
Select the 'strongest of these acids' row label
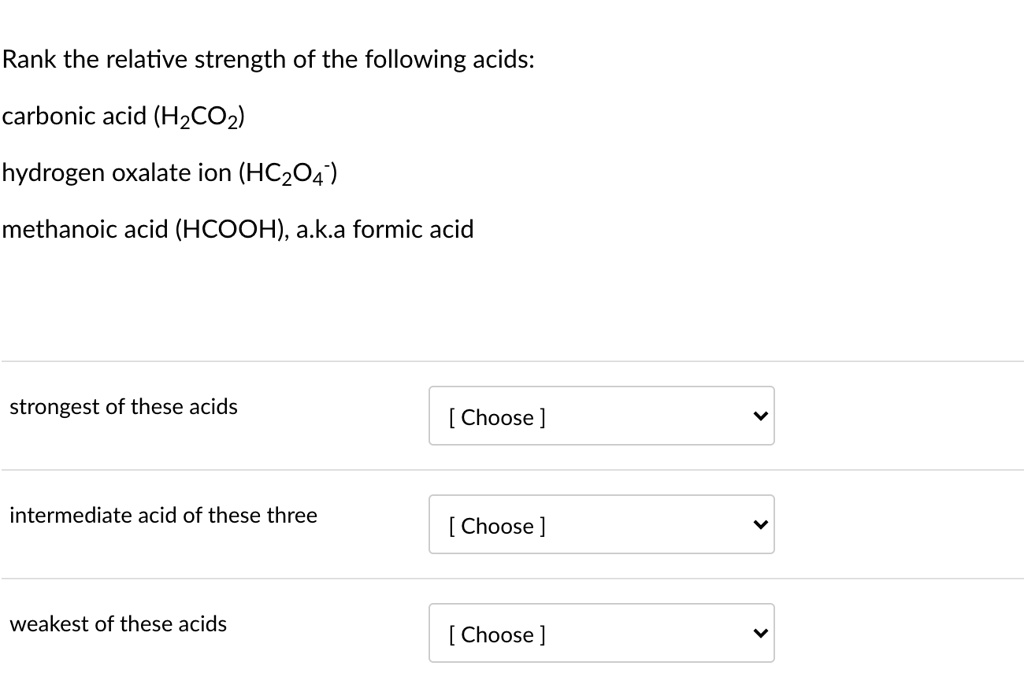(x=124, y=406)
